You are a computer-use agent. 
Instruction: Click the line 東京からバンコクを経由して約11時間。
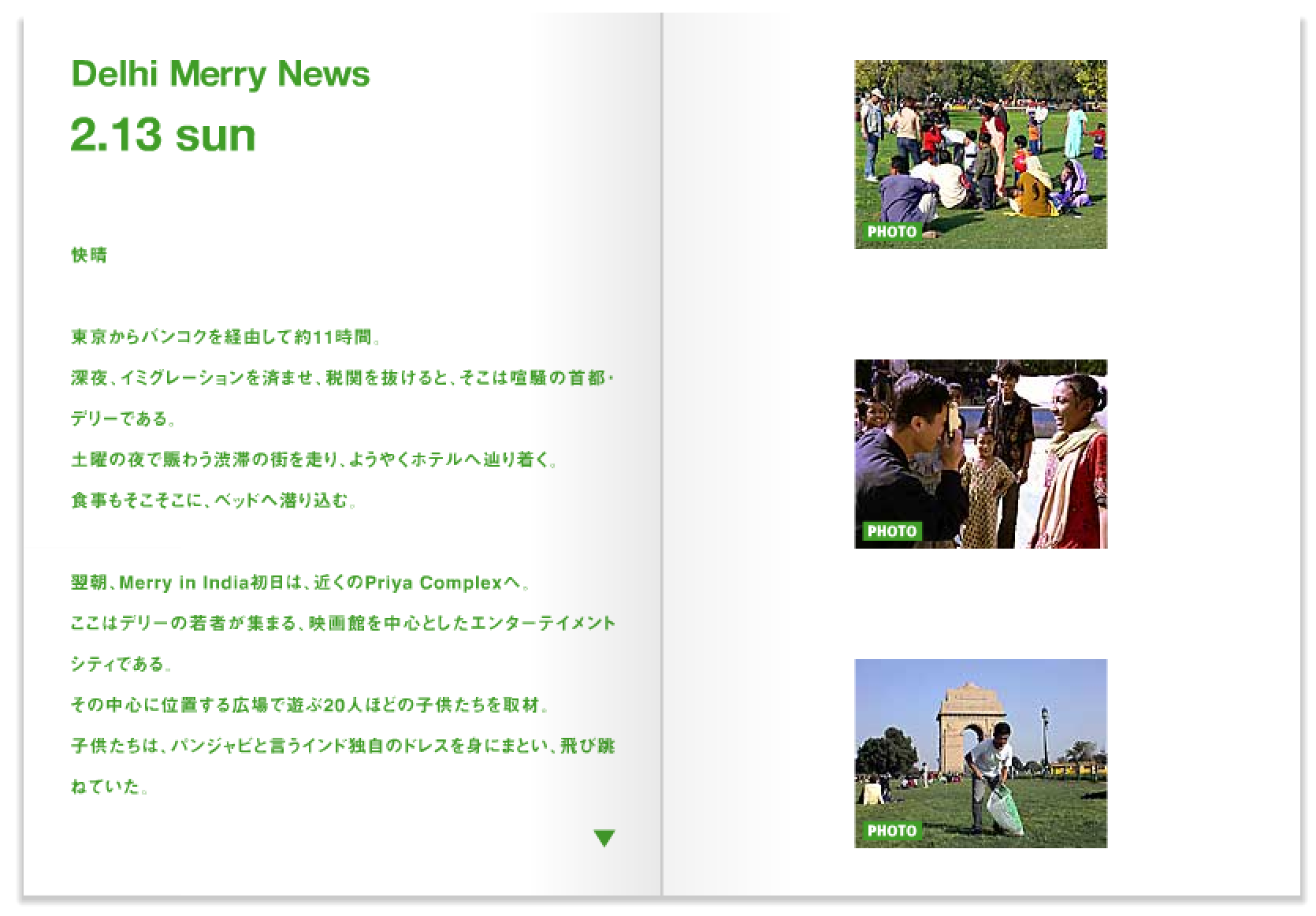(x=227, y=337)
